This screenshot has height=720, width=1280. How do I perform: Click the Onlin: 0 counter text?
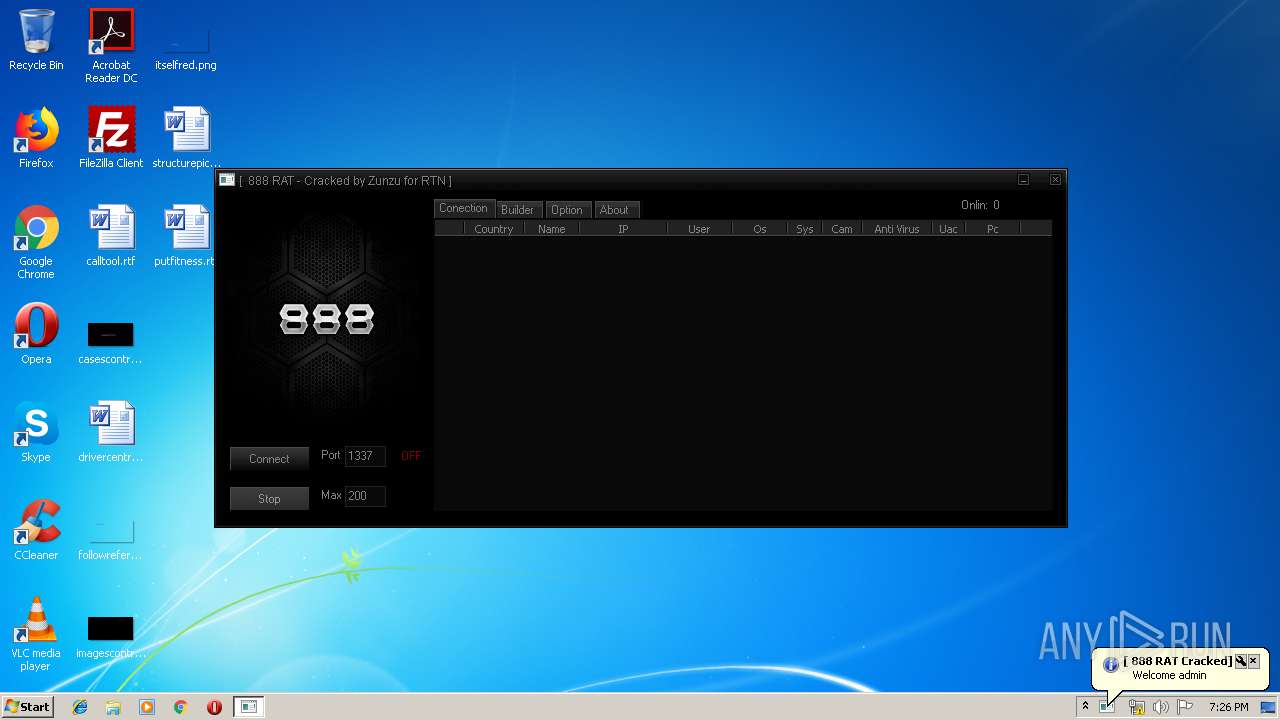pyautogui.click(x=980, y=205)
